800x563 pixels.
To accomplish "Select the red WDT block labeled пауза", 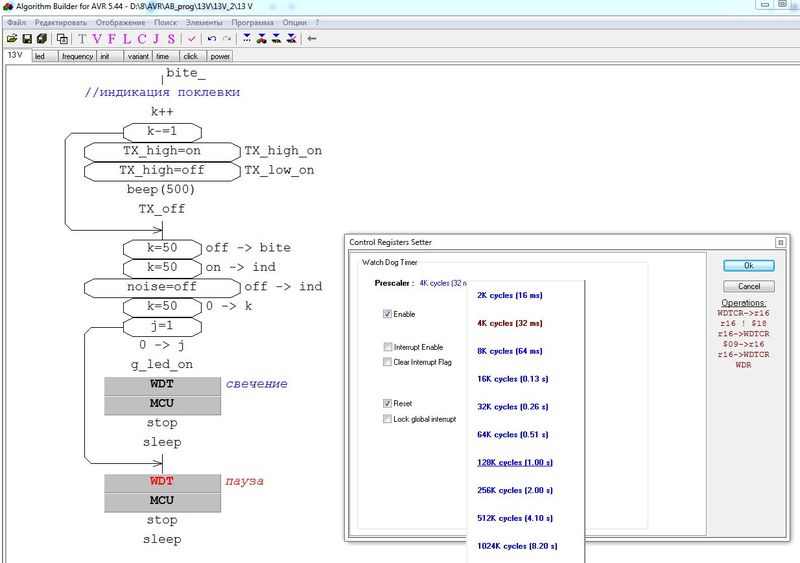I will click(162, 481).
